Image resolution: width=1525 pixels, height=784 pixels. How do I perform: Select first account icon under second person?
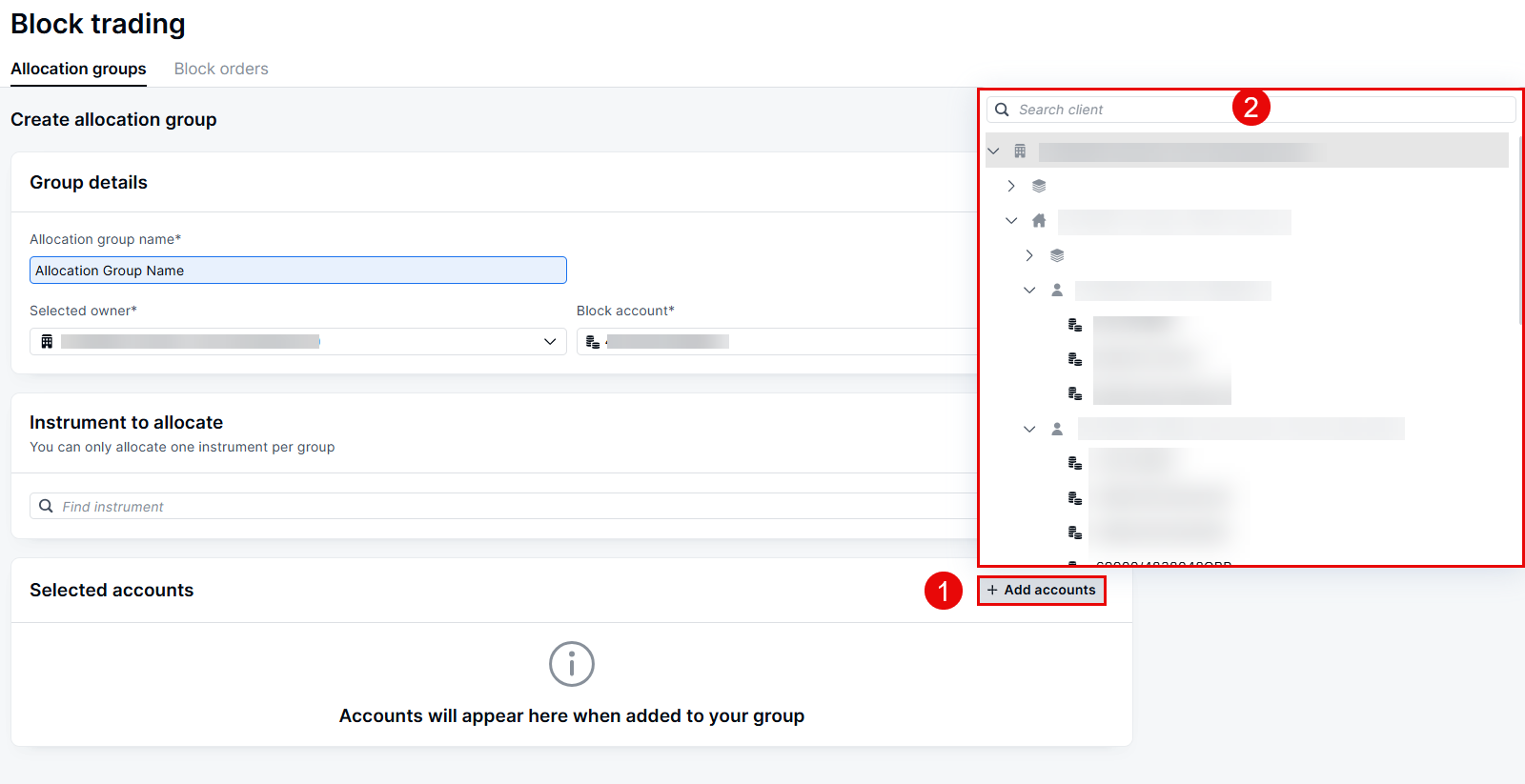1075,464
